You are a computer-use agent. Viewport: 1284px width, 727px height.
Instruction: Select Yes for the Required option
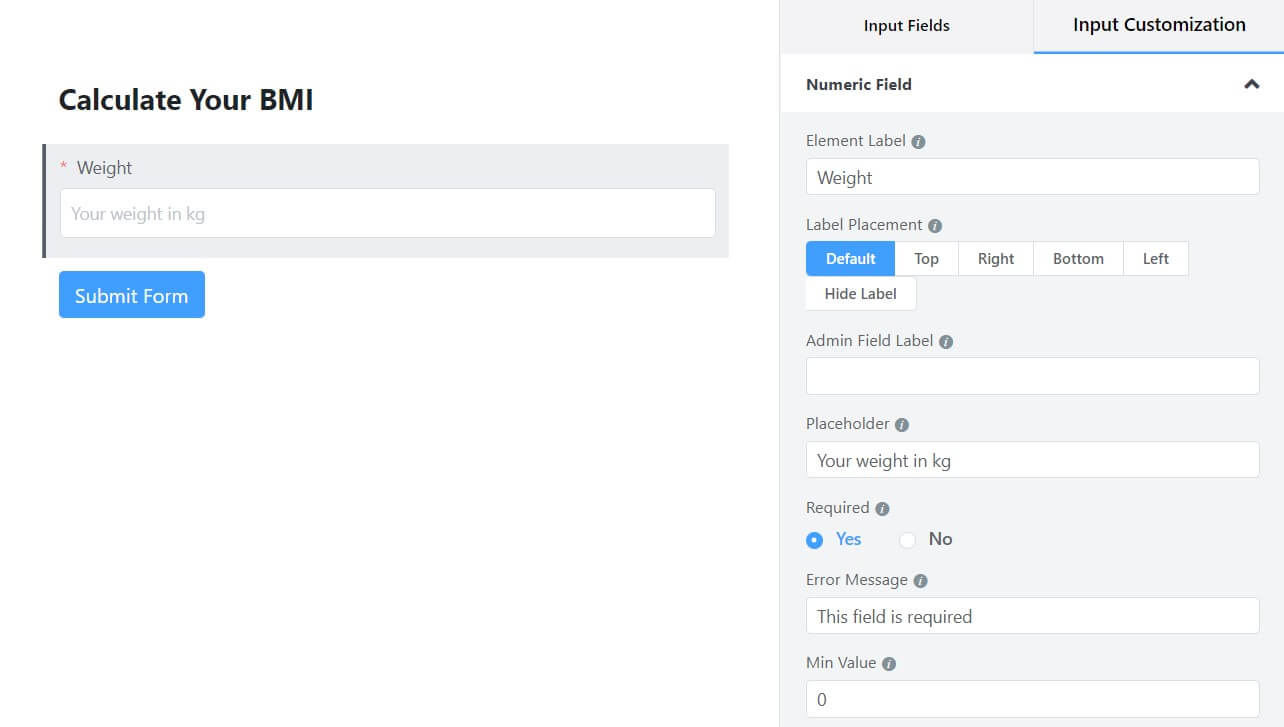(815, 540)
